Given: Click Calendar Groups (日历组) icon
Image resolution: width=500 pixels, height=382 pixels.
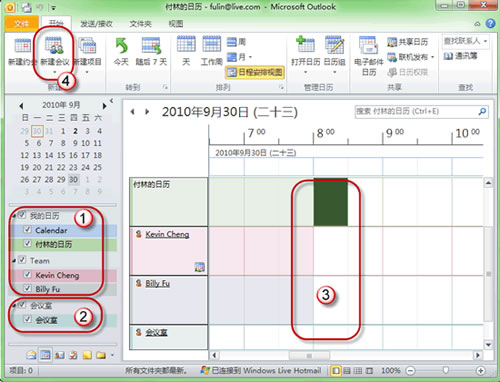Looking at the screenshot, I should coord(334,45).
